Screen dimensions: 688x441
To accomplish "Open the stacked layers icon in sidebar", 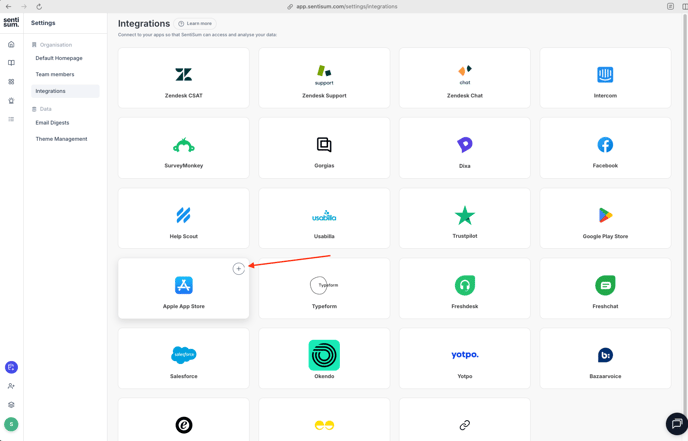I will pos(11,405).
